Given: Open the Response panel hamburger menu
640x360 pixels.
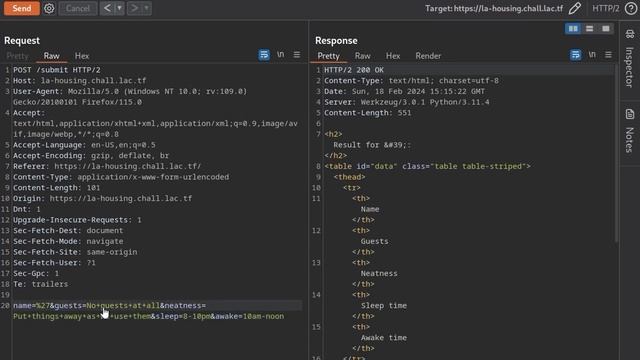Looking at the screenshot, I should coord(608,55).
